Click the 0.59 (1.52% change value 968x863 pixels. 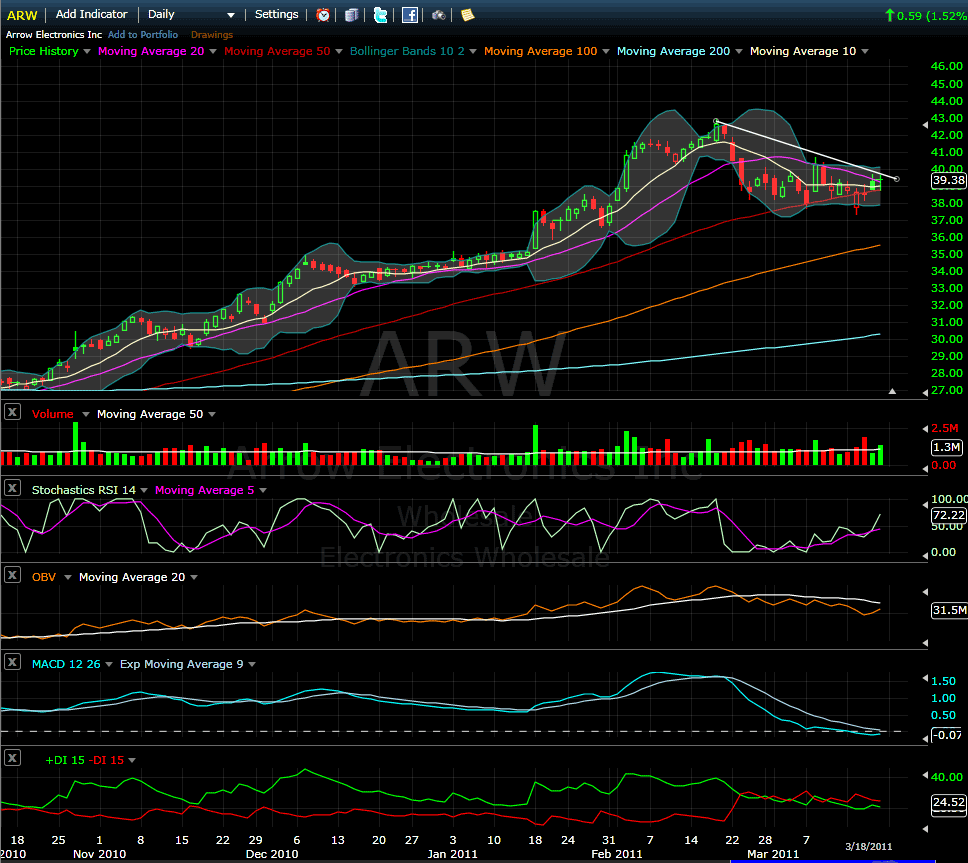click(x=932, y=16)
